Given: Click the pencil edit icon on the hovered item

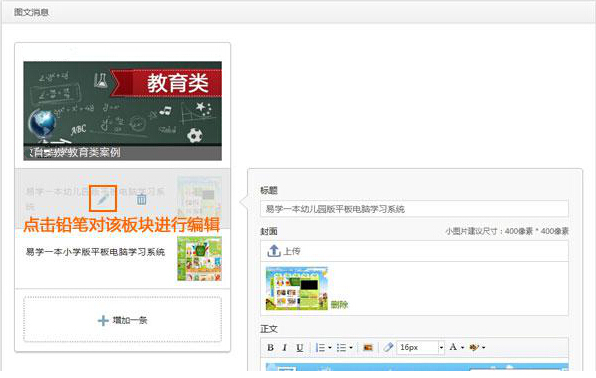Looking at the screenshot, I should click(x=103, y=199).
